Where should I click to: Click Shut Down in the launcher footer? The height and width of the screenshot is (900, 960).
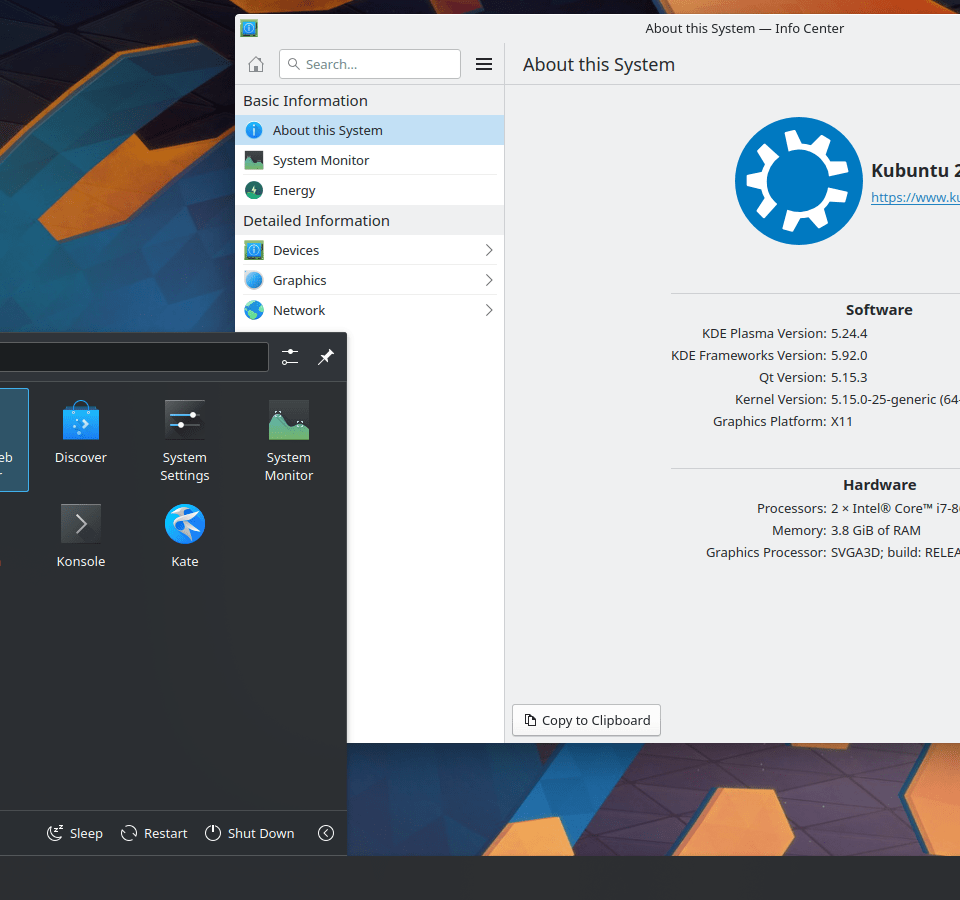coord(250,833)
